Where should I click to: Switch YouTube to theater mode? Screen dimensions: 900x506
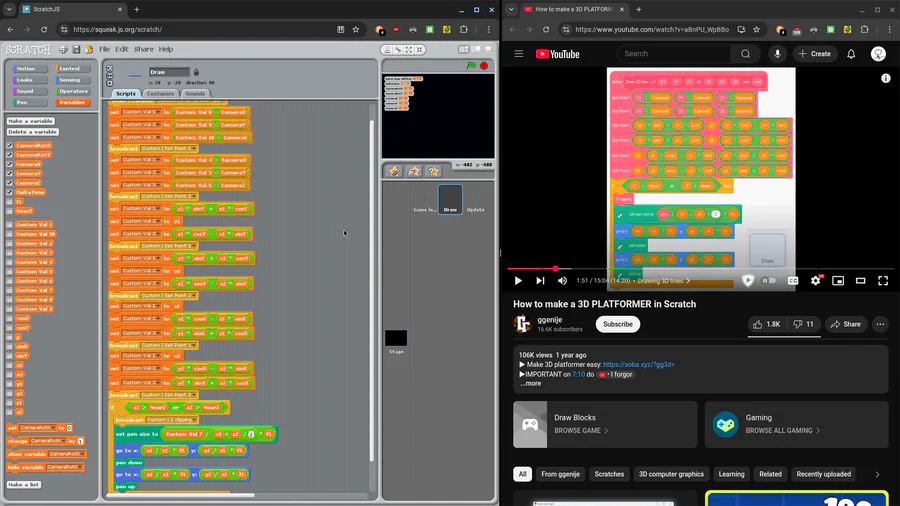(x=860, y=281)
